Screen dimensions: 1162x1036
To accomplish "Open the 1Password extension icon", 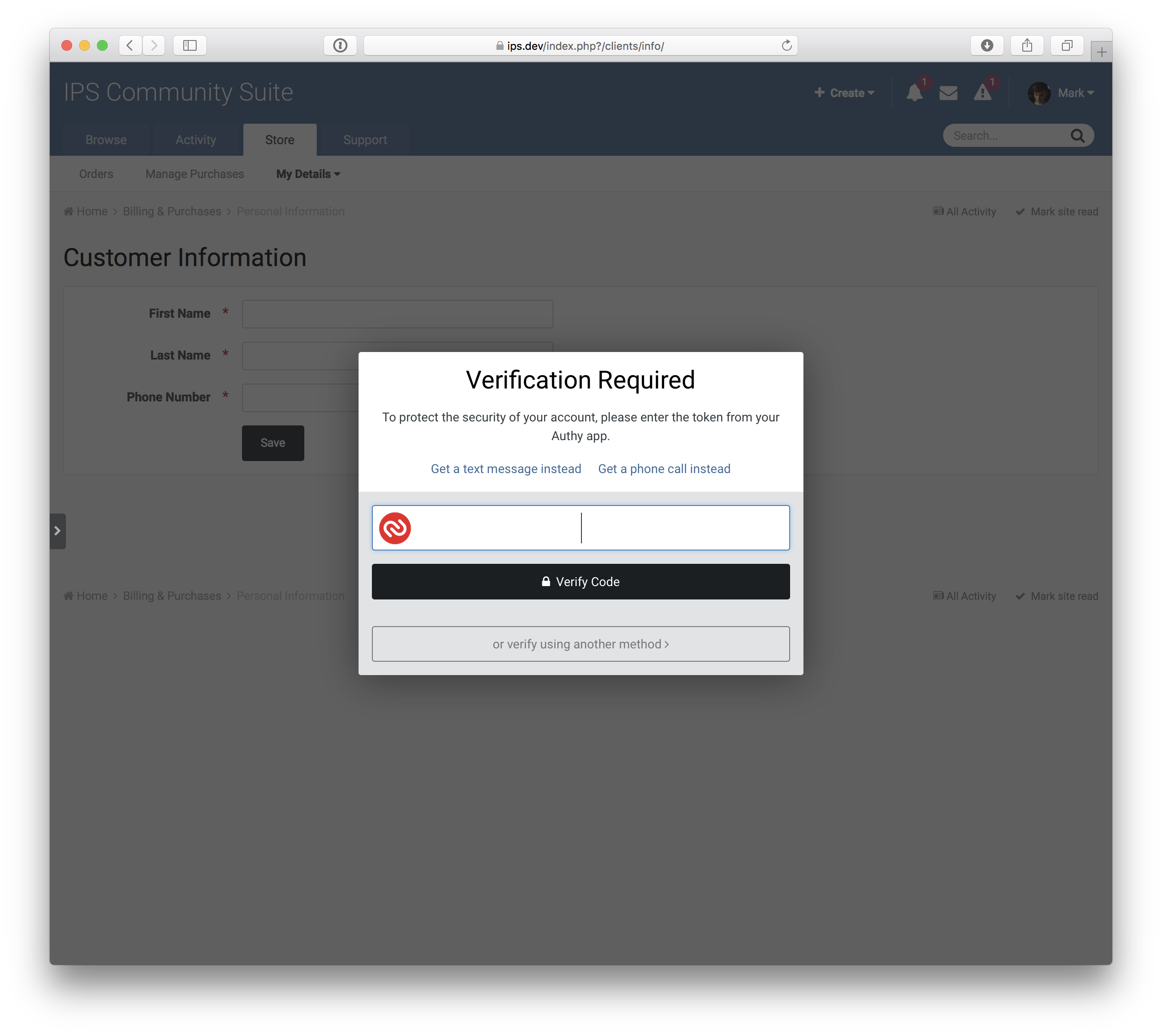I will (340, 45).
